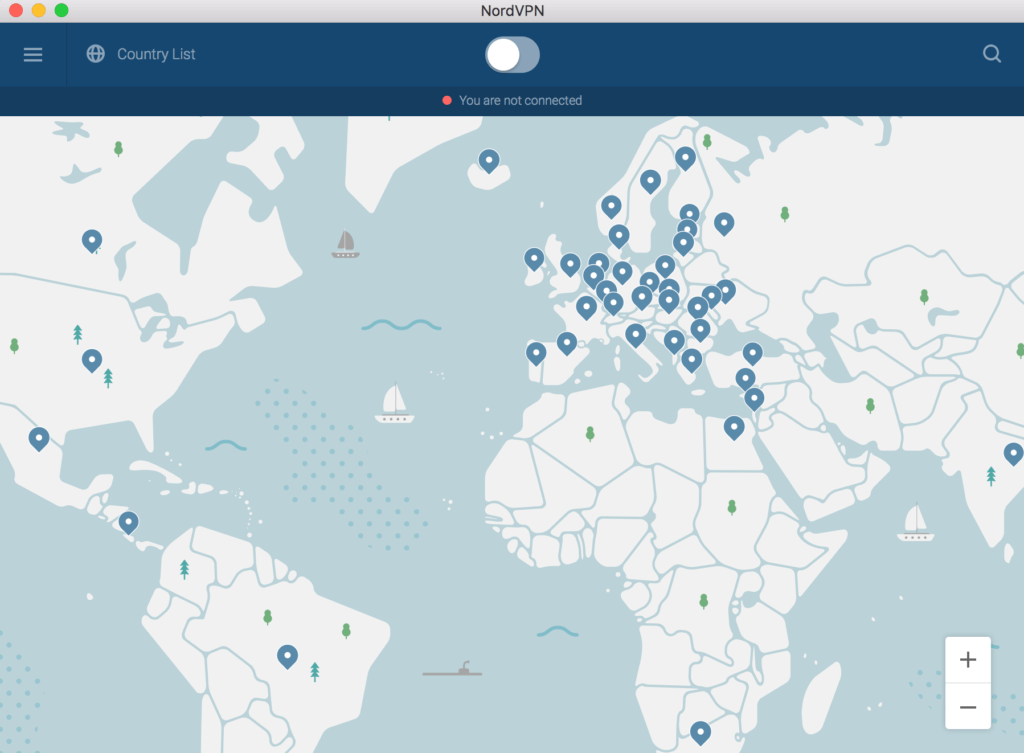This screenshot has height=753, width=1024.
Task: Select the Cyprus server pin
Action: coord(745,379)
